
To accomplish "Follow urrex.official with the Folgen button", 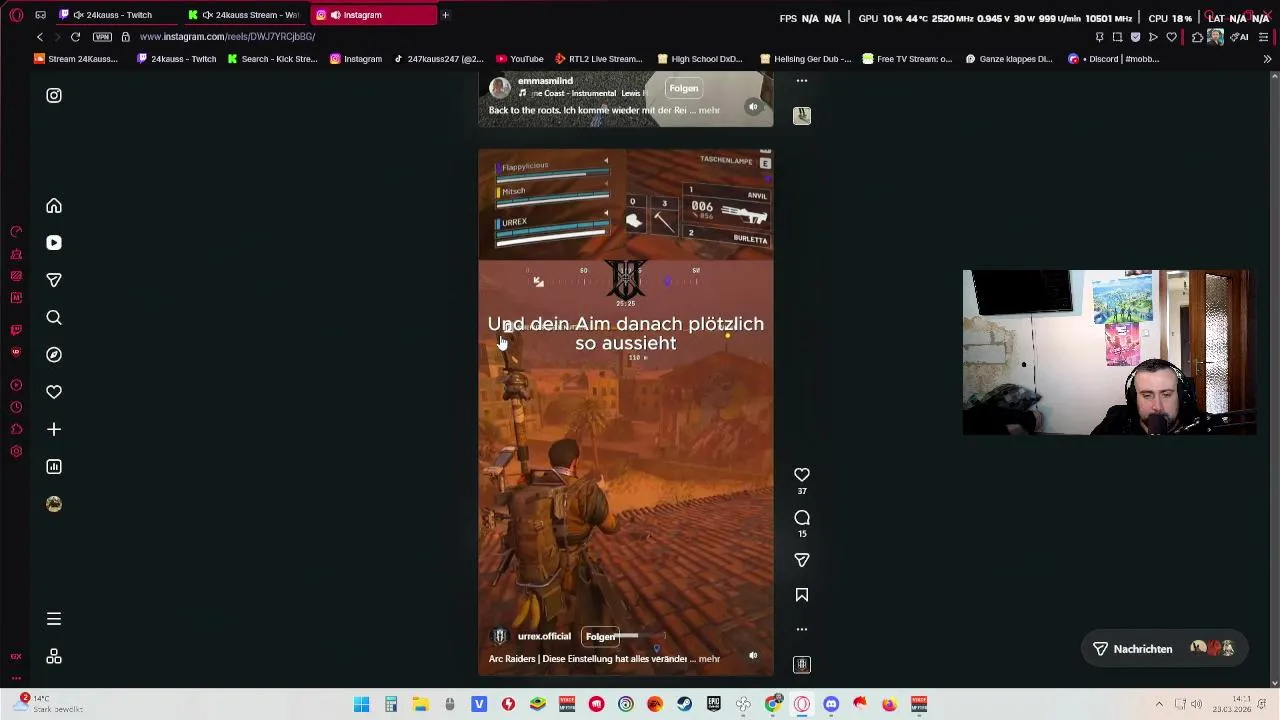I will 600,636.
